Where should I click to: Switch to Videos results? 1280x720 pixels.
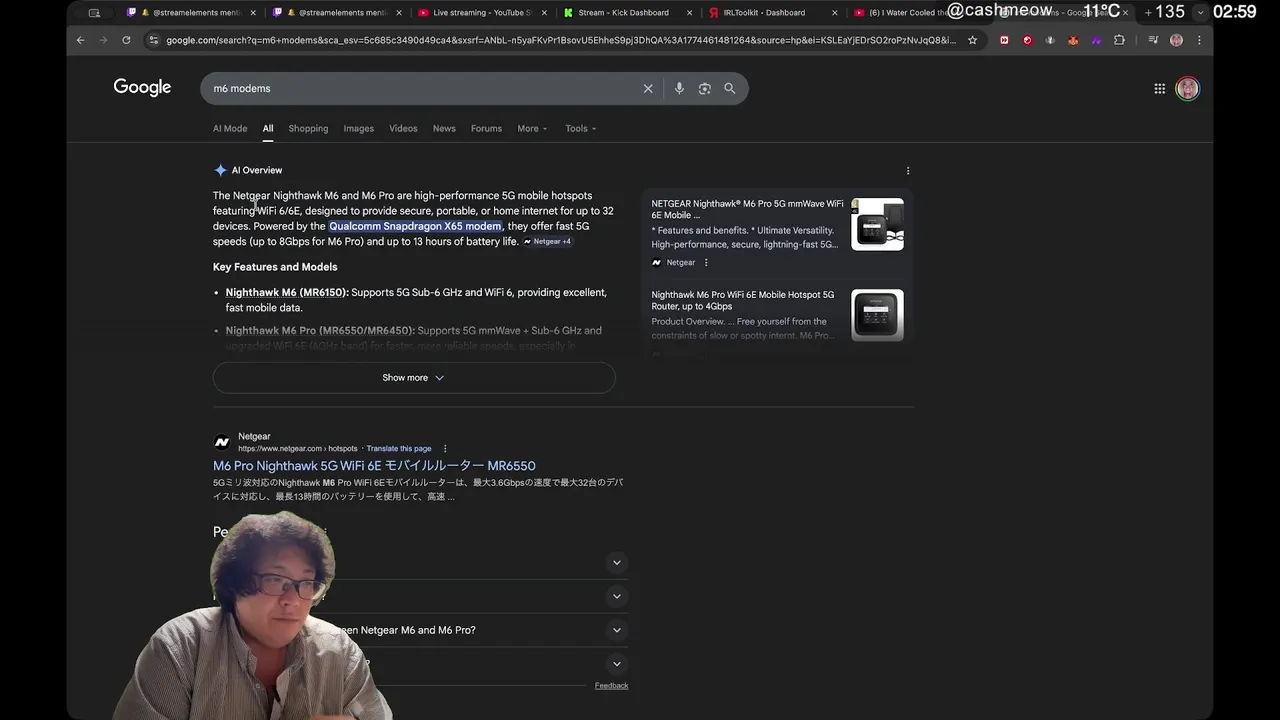(x=403, y=128)
